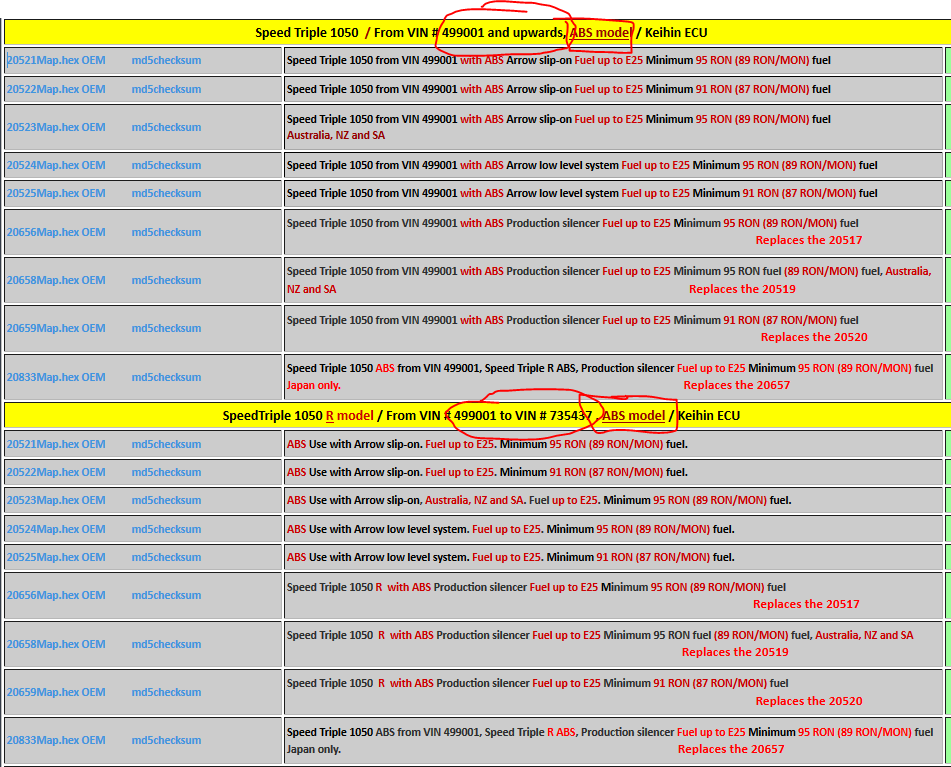Click md5checksum beside 20523Map.hex in R model section

click(166, 500)
